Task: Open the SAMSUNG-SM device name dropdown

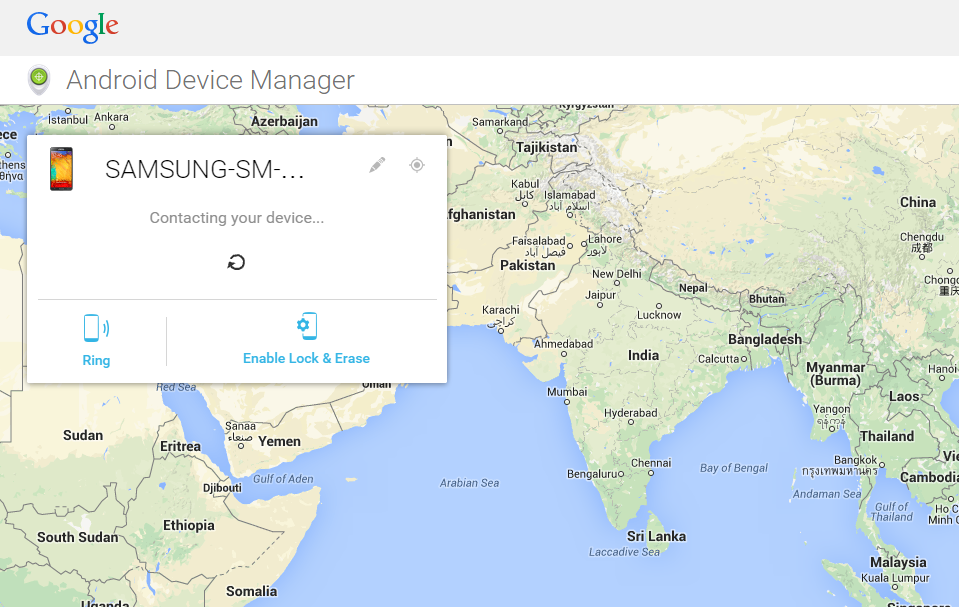Action: pyautogui.click(x=205, y=170)
